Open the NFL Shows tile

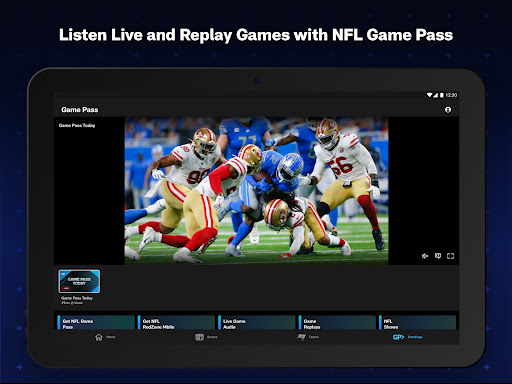pyautogui.click(x=417, y=323)
